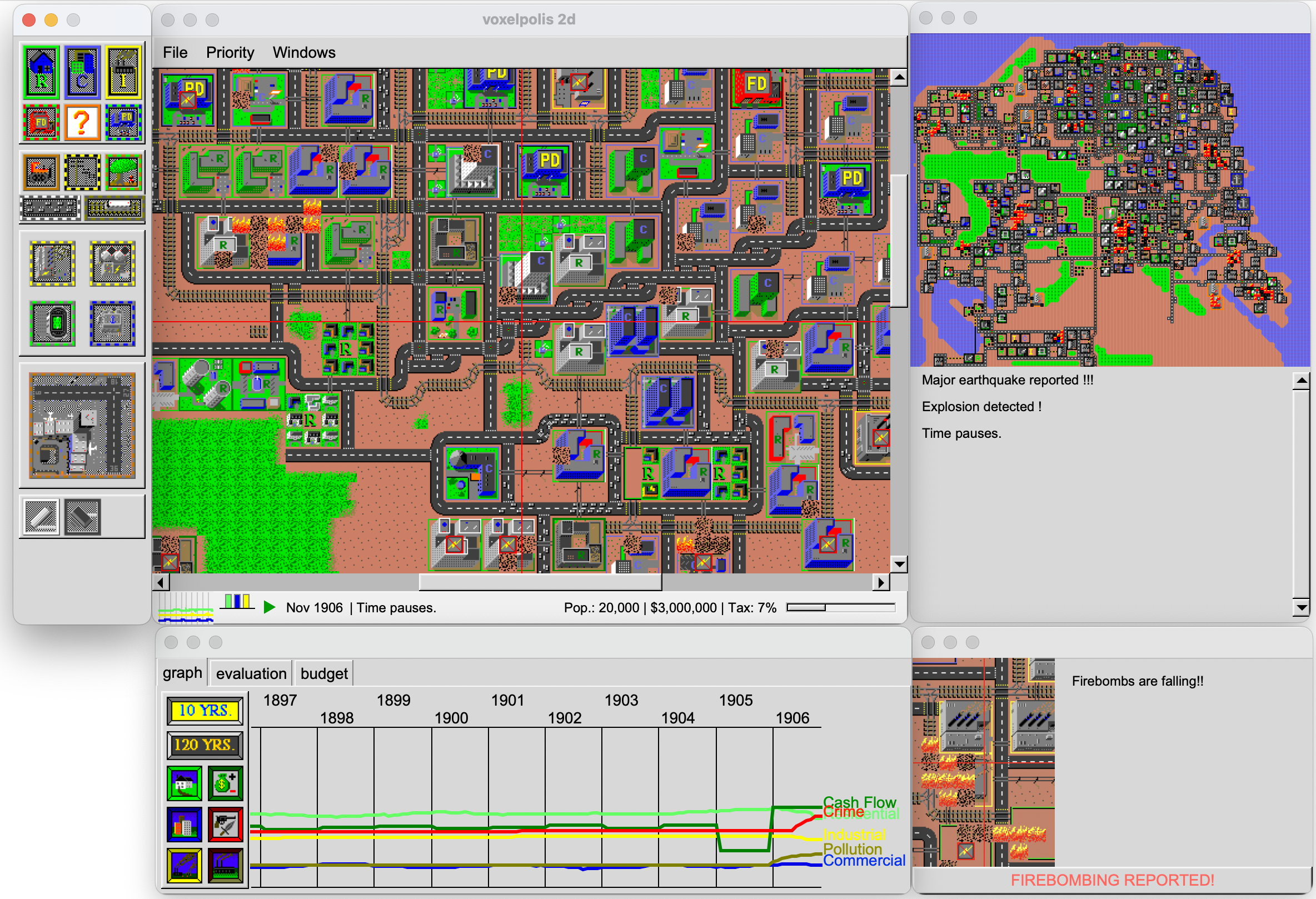This screenshot has width=1316, height=899.
Task: Toggle the Cash Flow money bag graph
Action: coord(225,783)
